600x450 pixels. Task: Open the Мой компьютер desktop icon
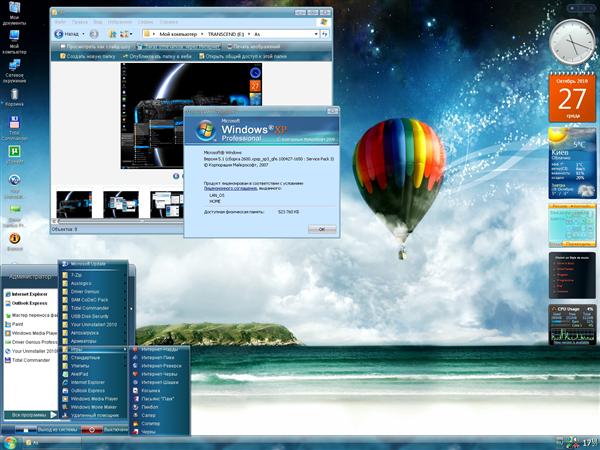click(14, 41)
